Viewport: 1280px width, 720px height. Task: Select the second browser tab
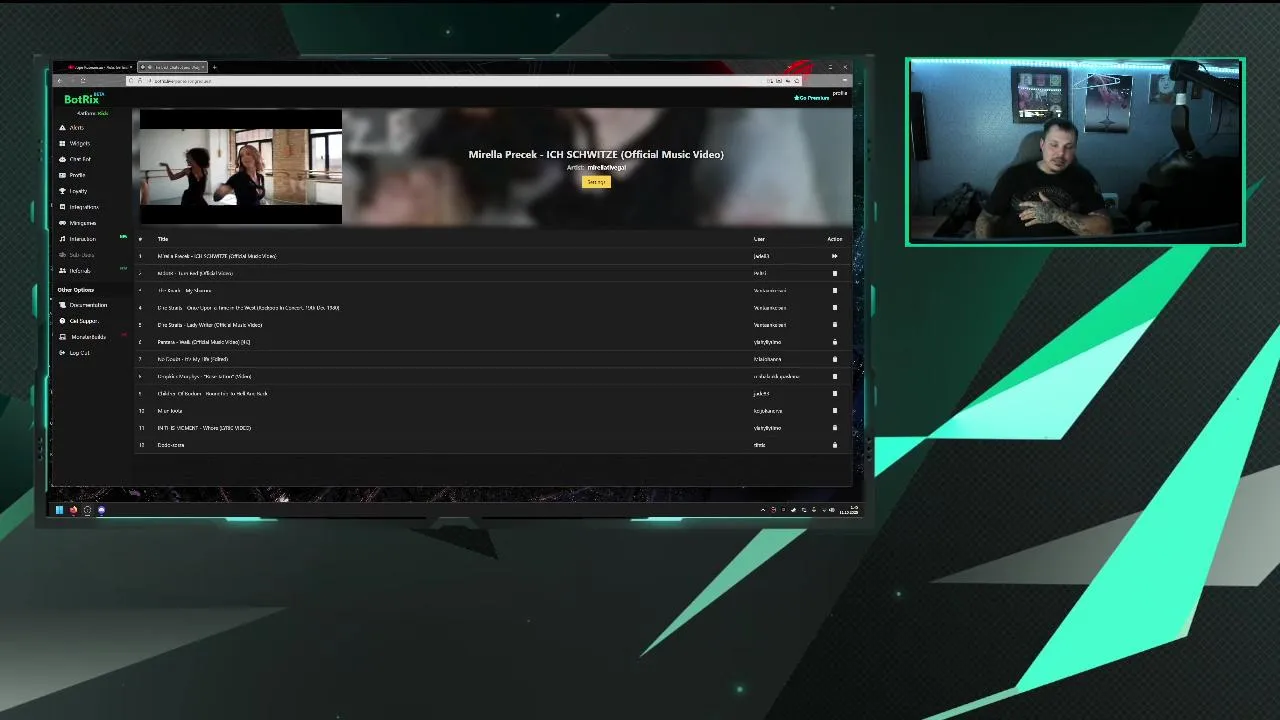172,67
